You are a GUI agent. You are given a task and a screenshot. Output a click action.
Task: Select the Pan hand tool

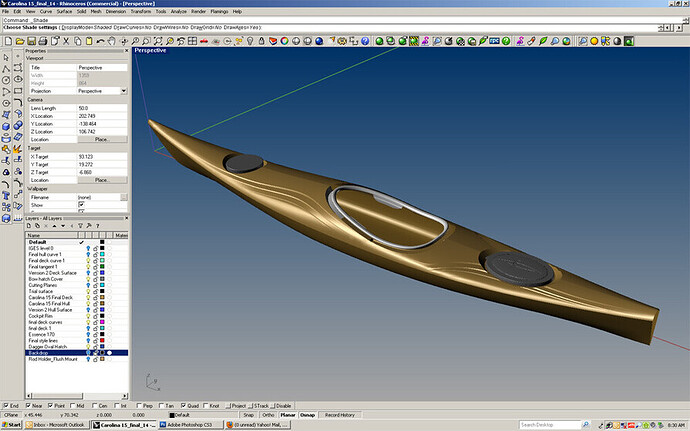(112, 41)
